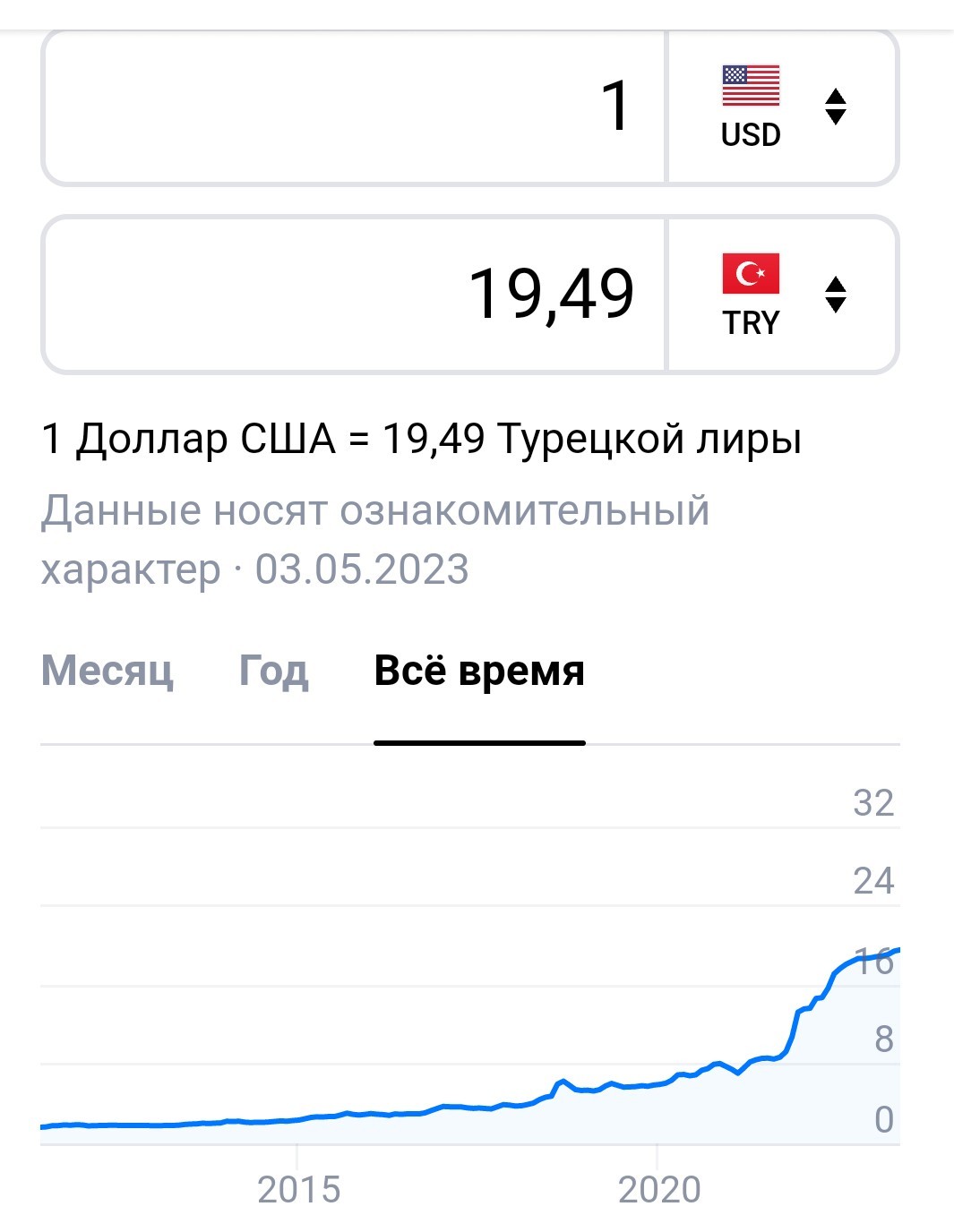Click the 32 label on chart scale
Viewport: 954px width, 1232px height.
click(873, 803)
